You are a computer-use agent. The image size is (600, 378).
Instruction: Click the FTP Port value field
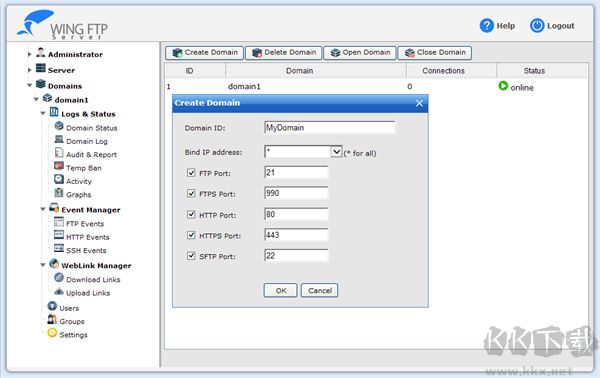(296, 173)
